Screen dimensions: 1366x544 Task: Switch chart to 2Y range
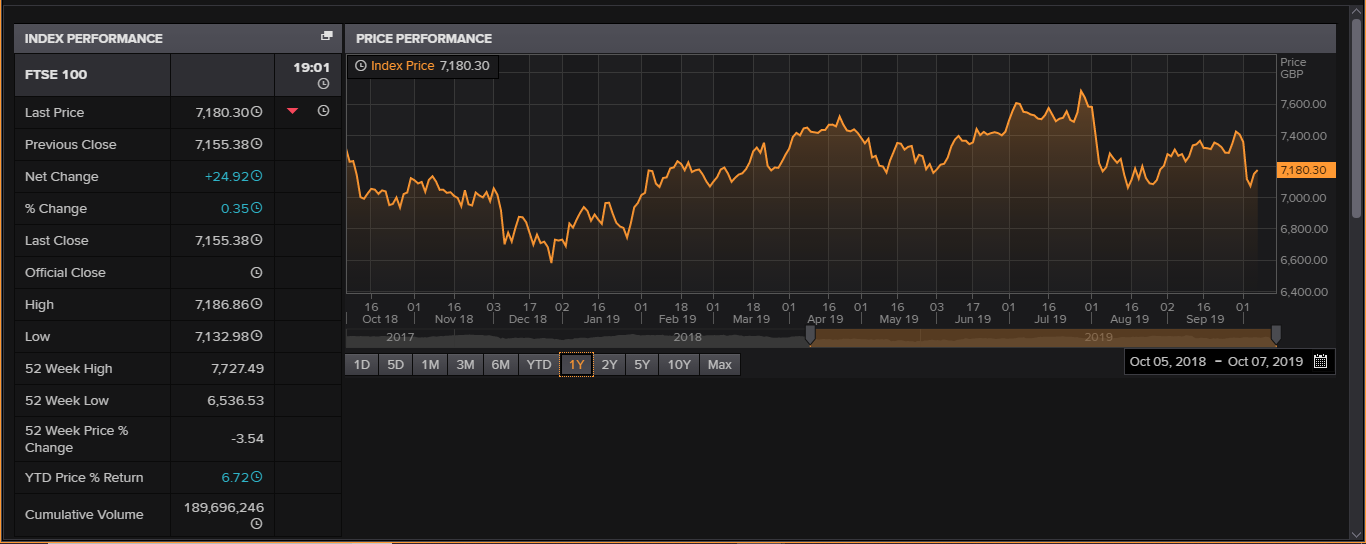610,365
